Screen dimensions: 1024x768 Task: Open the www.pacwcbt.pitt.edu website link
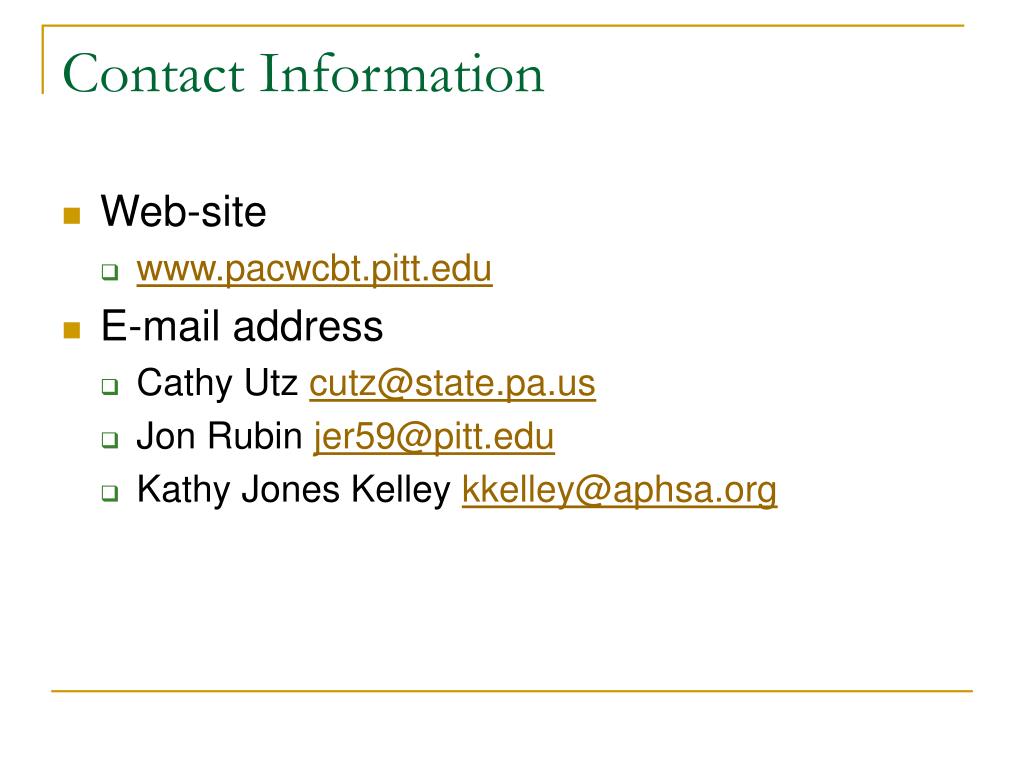click(314, 269)
